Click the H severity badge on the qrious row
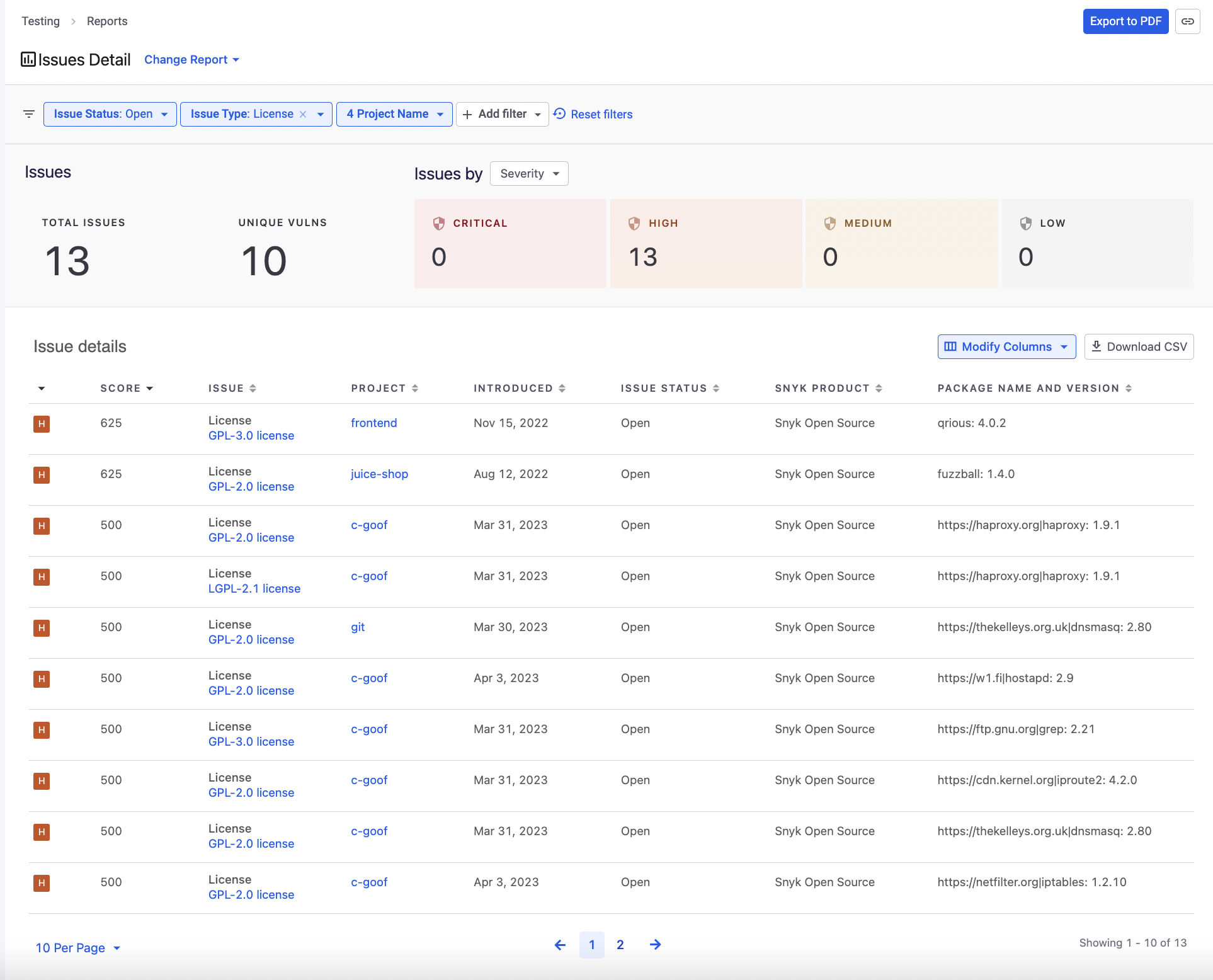1213x980 pixels. click(x=41, y=424)
